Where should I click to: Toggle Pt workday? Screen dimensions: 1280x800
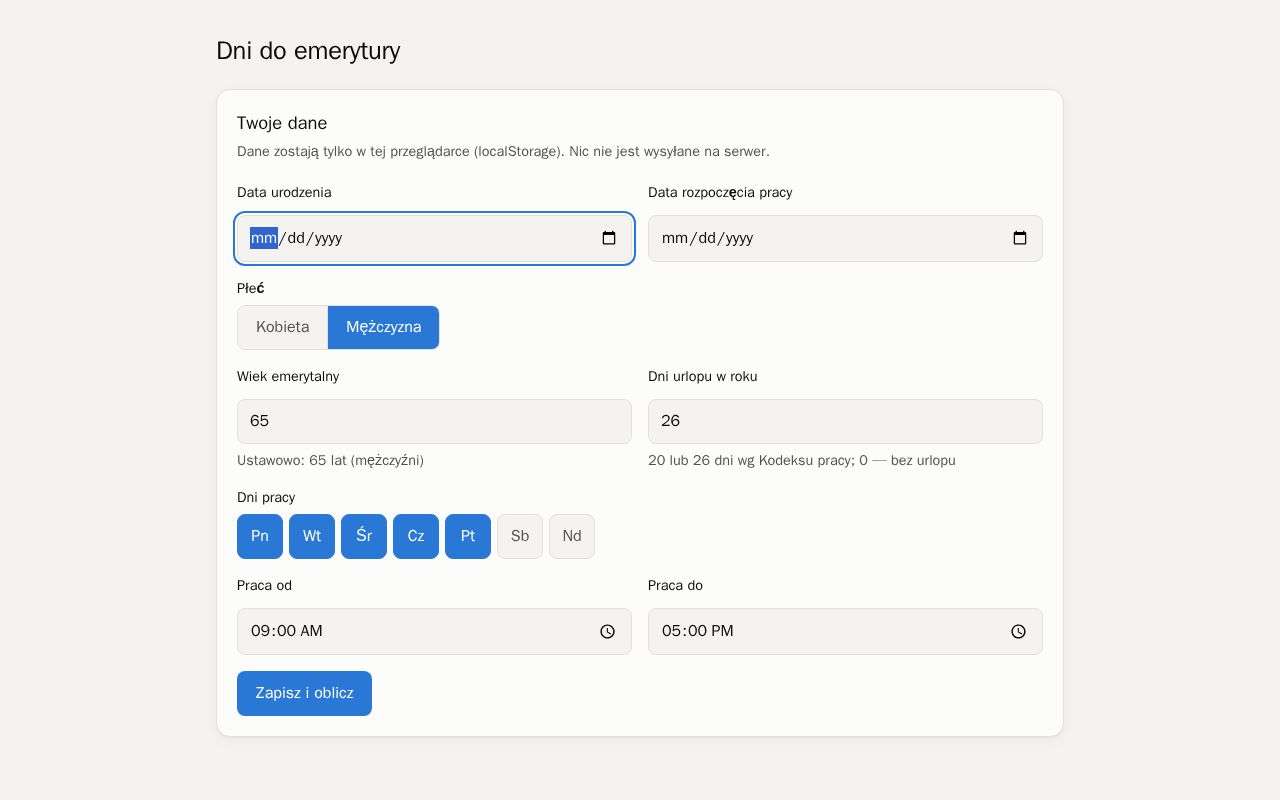(468, 536)
